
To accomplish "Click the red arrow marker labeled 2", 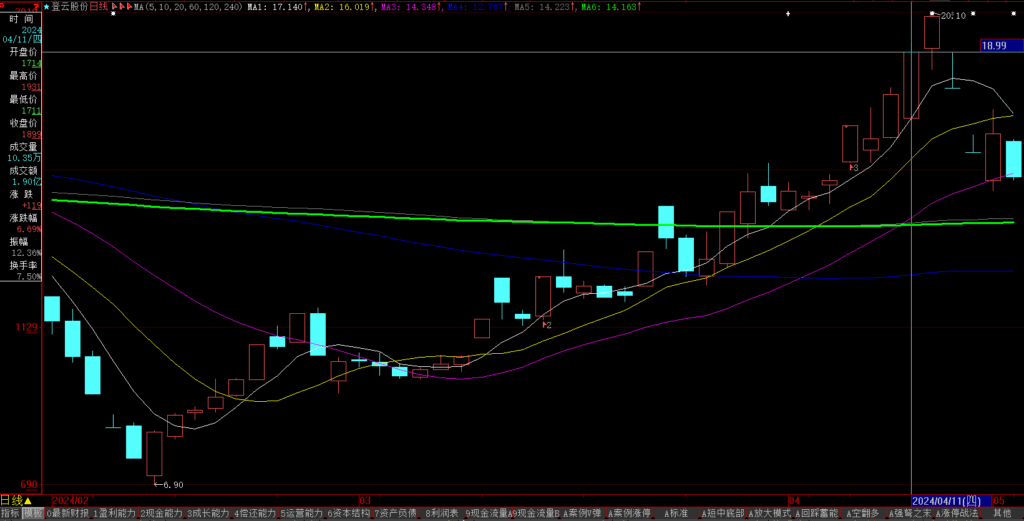I will pyautogui.click(x=547, y=325).
